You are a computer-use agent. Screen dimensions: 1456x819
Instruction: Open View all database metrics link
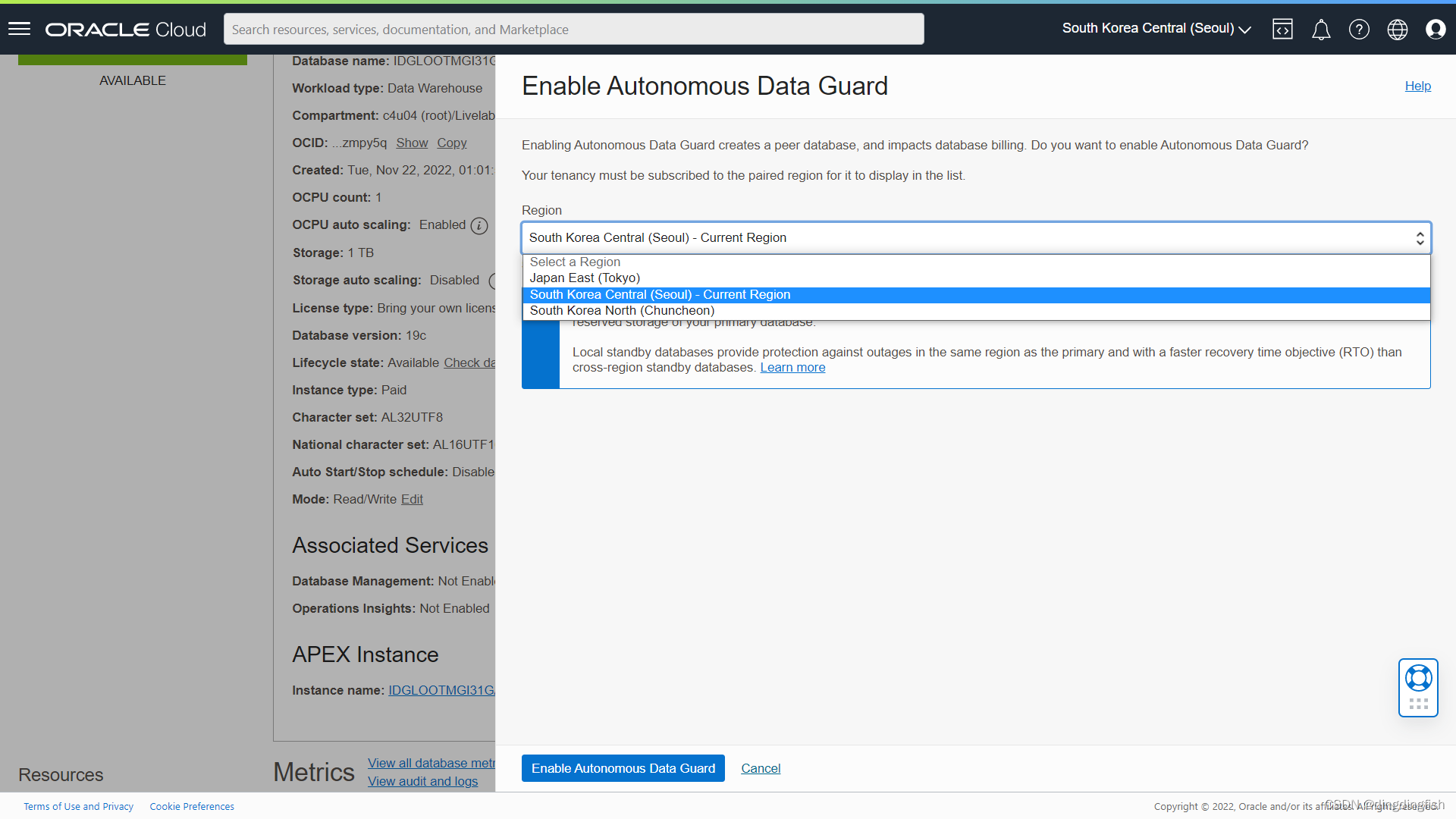pos(431,764)
